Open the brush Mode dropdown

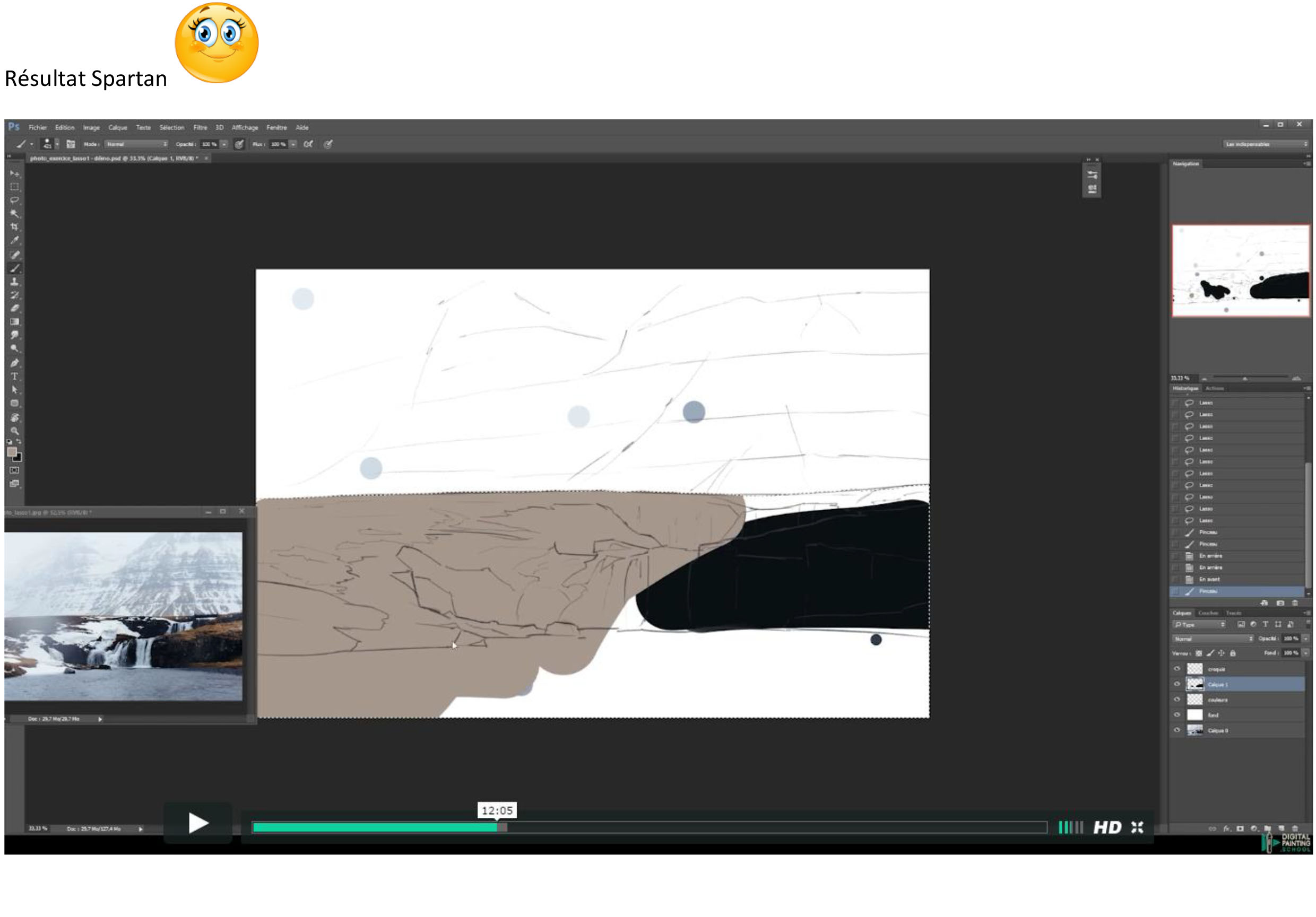(136, 144)
